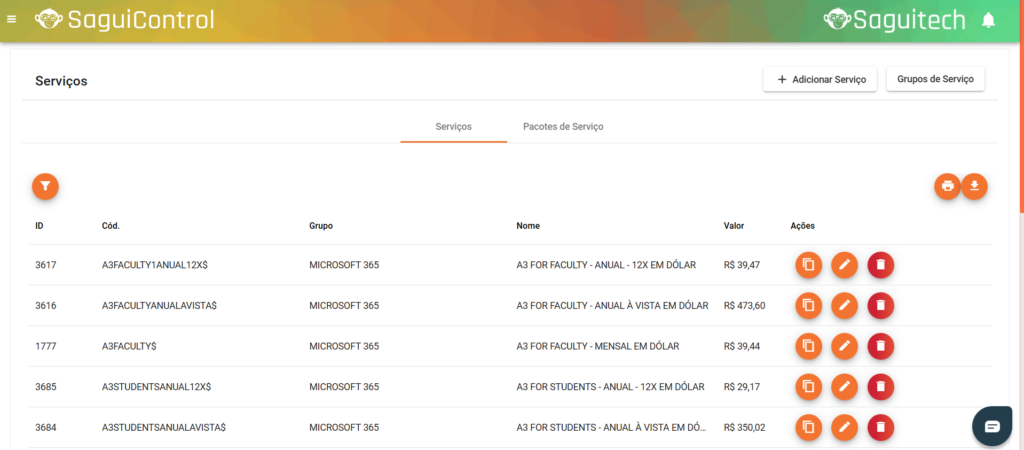
Task: Click the Valor column header
Action: click(733, 225)
